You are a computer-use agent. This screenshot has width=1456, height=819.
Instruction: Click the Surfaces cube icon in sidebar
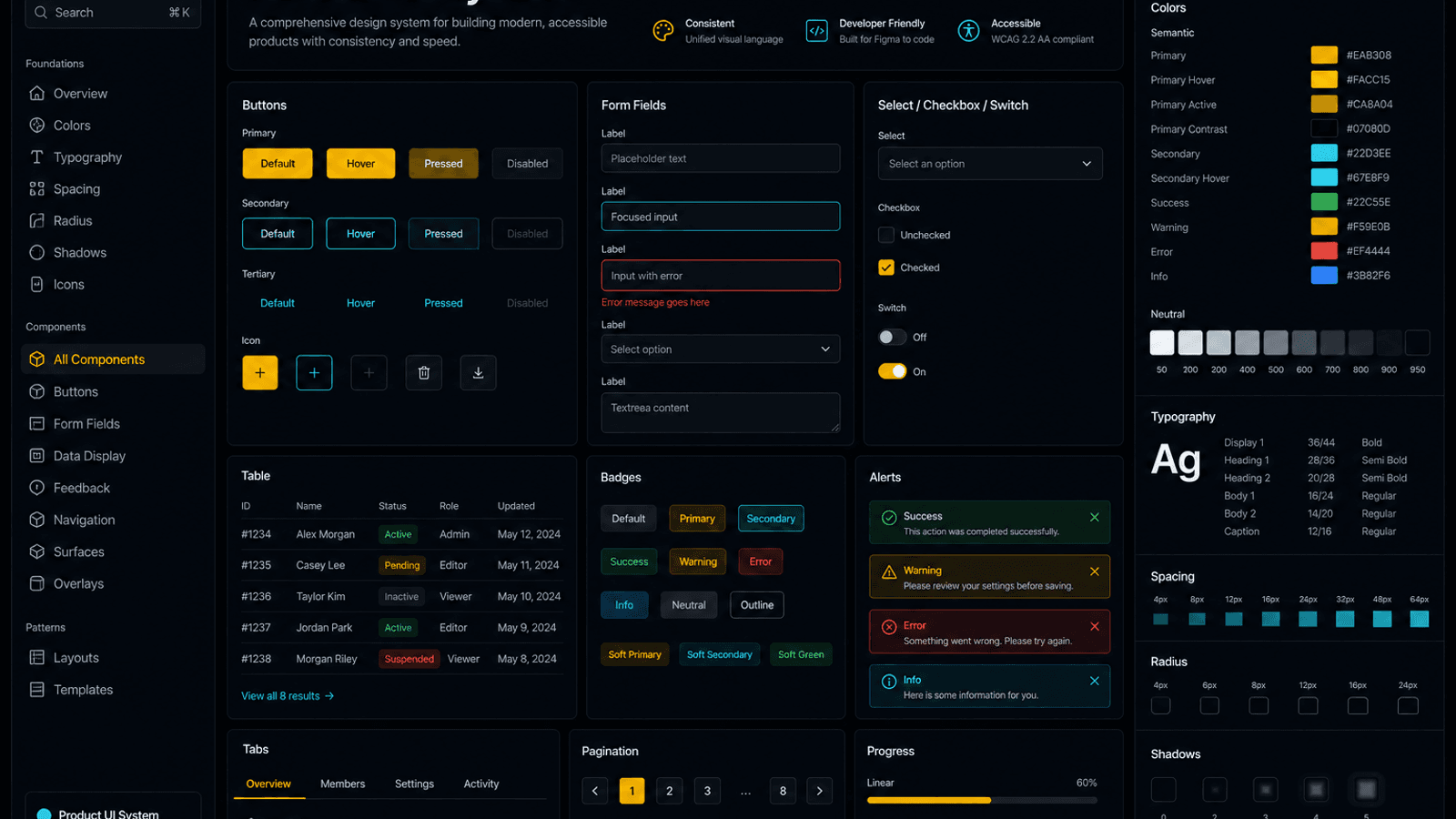pyautogui.click(x=36, y=551)
